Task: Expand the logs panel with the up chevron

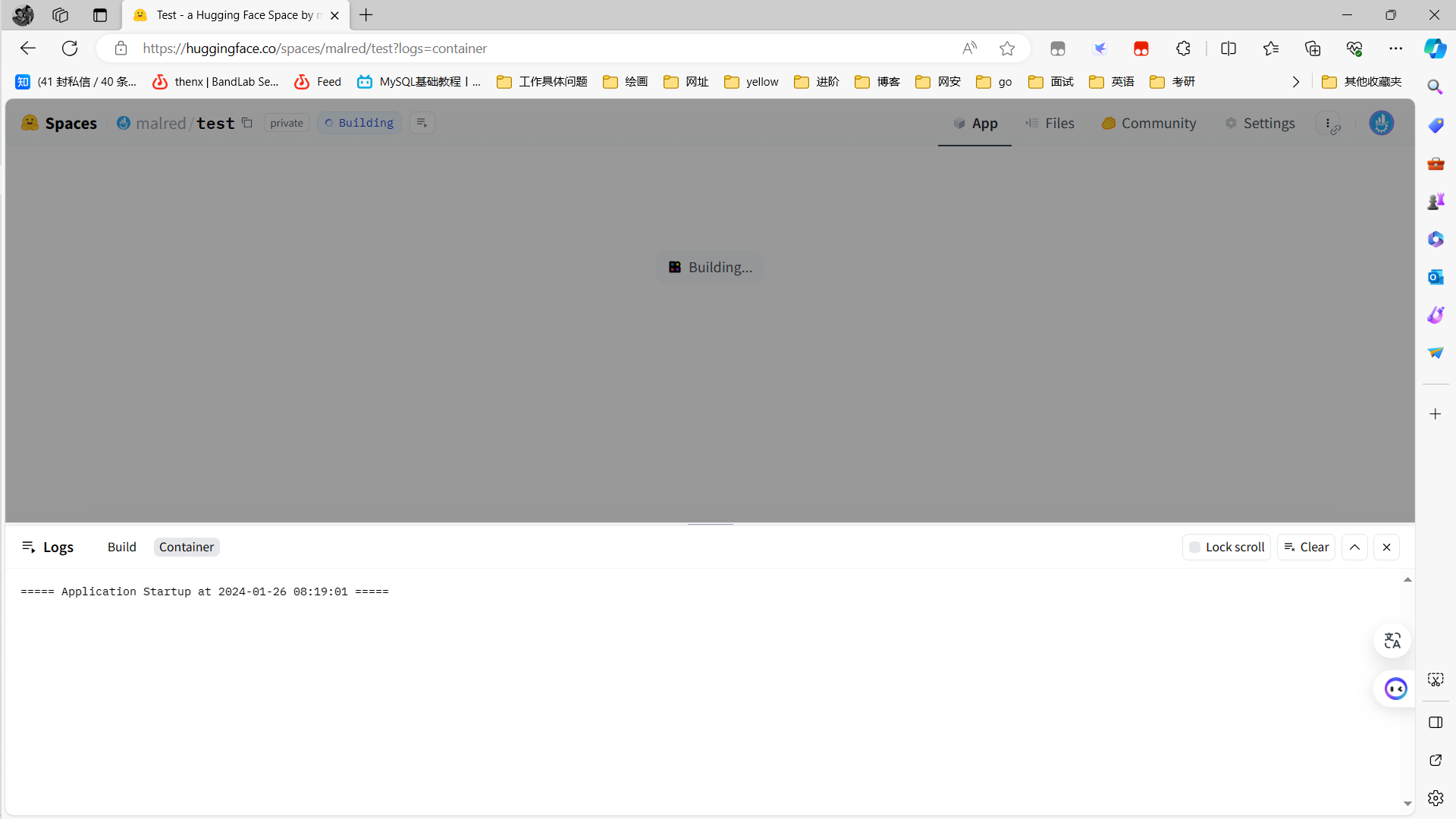Action: (x=1354, y=547)
